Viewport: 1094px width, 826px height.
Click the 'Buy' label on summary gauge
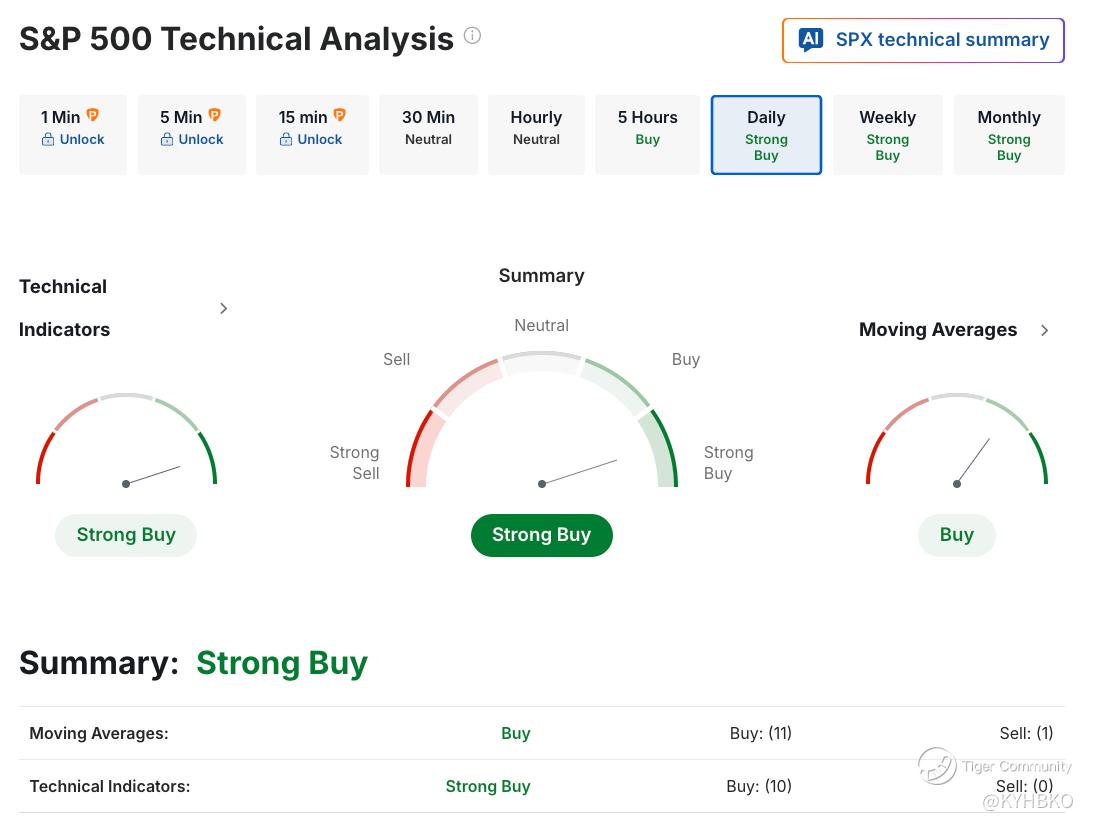click(x=686, y=359)
